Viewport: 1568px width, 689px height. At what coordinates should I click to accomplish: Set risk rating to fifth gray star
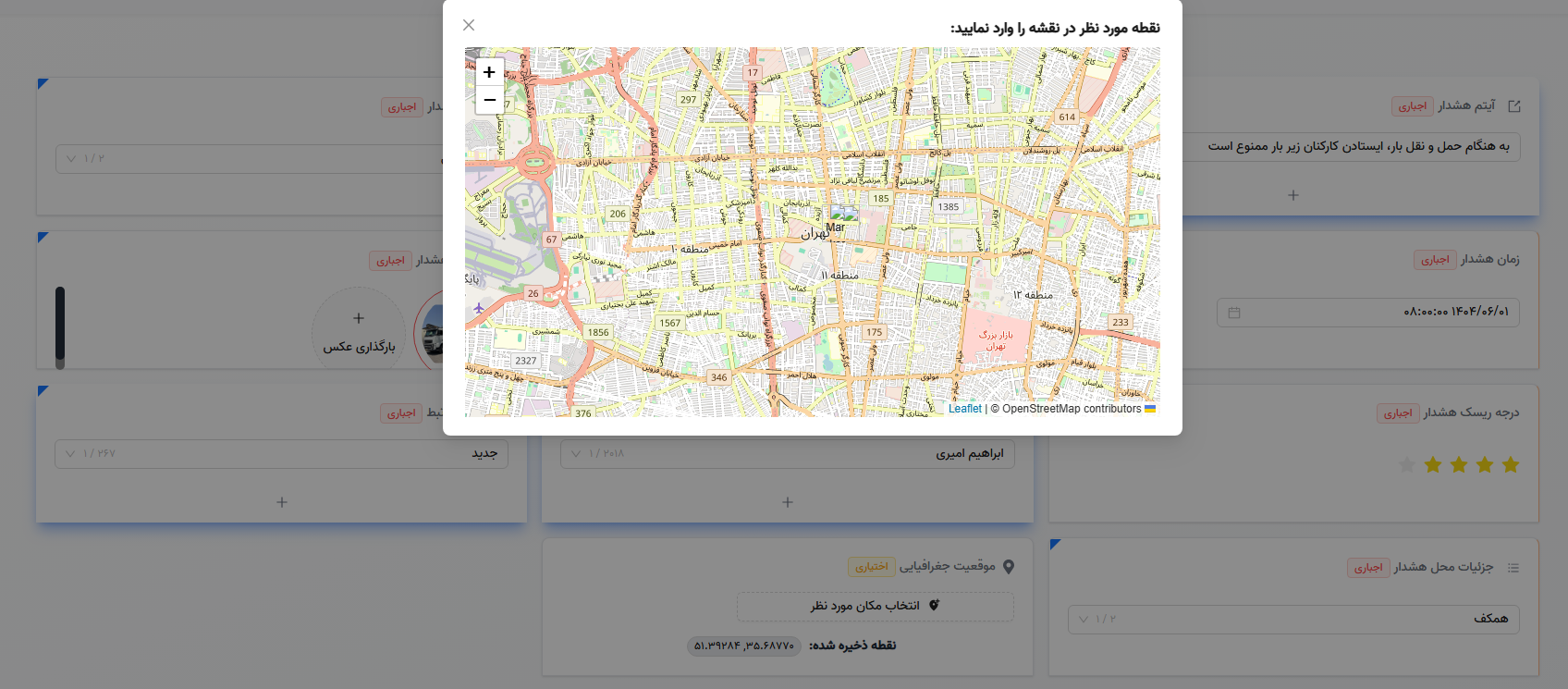1407,465
